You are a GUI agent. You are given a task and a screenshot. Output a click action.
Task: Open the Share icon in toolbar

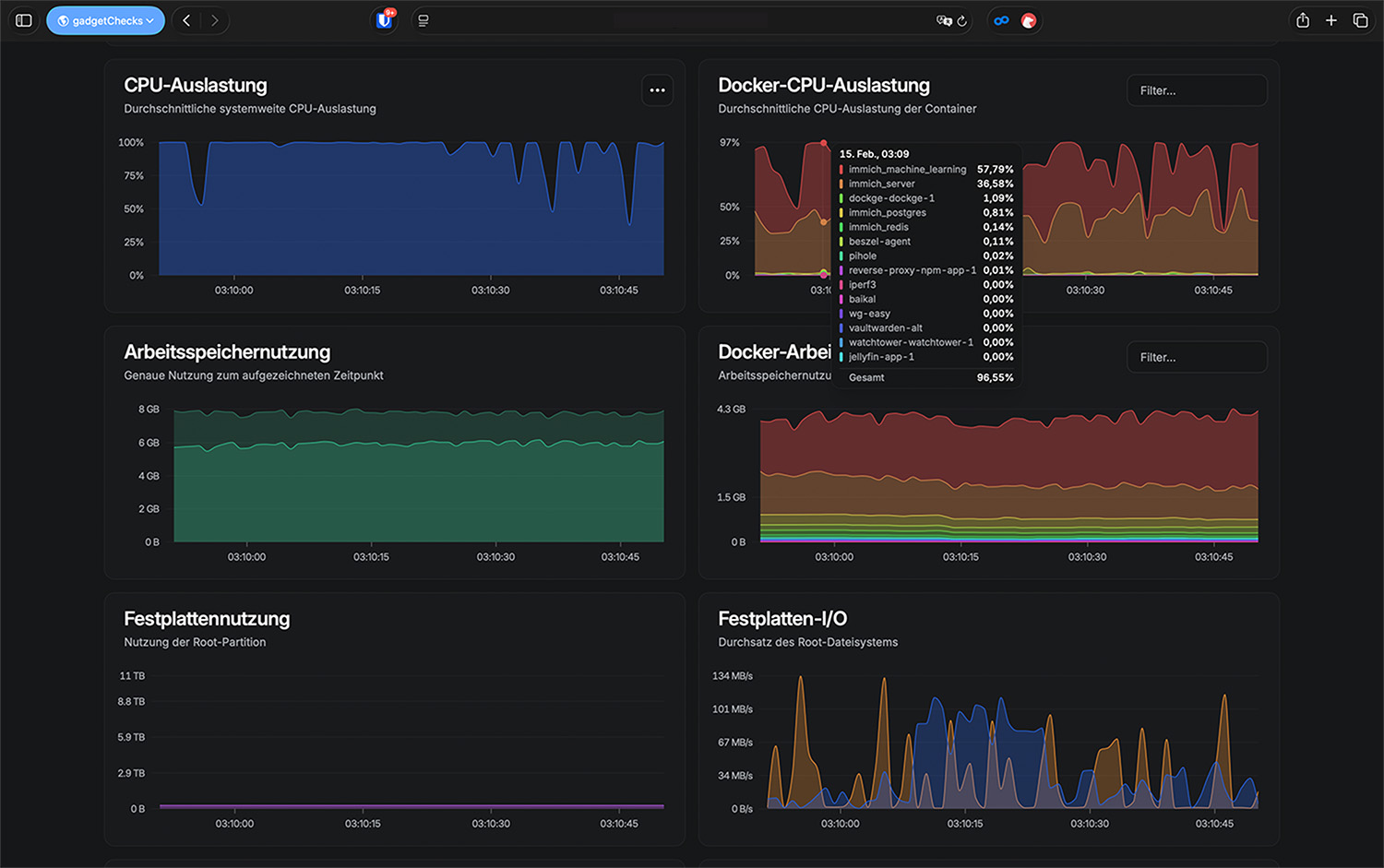point(1302,20)
